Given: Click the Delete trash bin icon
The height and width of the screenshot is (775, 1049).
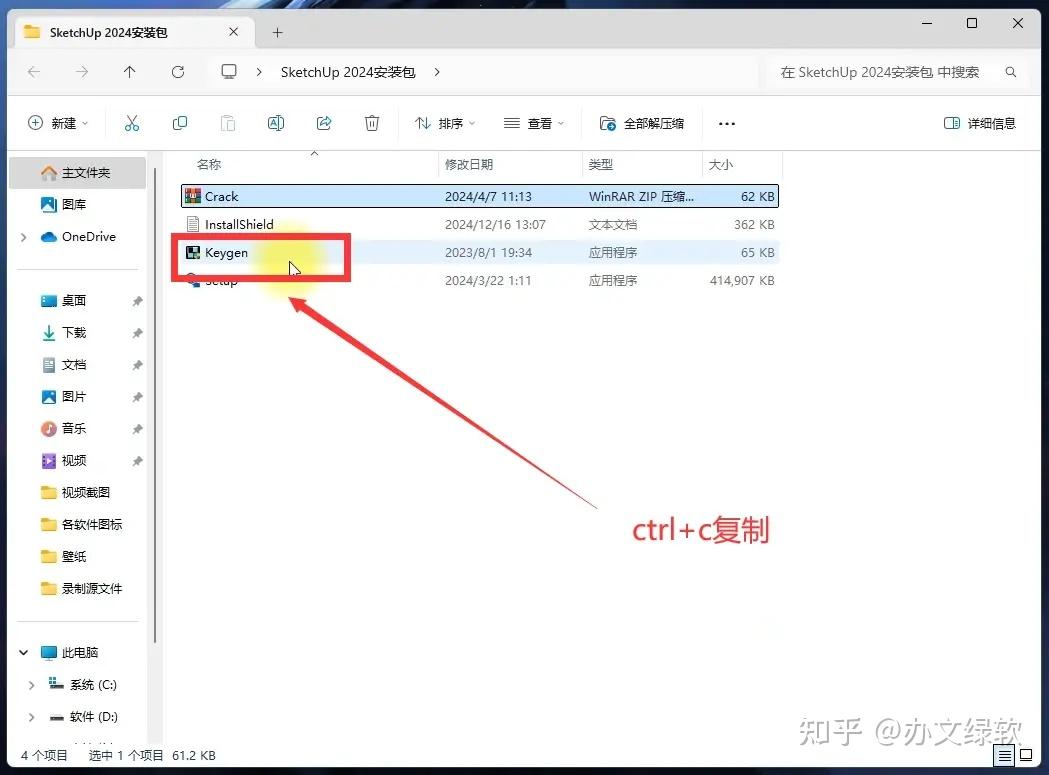Looking at the screenshot, I should [x=372, y=123].
